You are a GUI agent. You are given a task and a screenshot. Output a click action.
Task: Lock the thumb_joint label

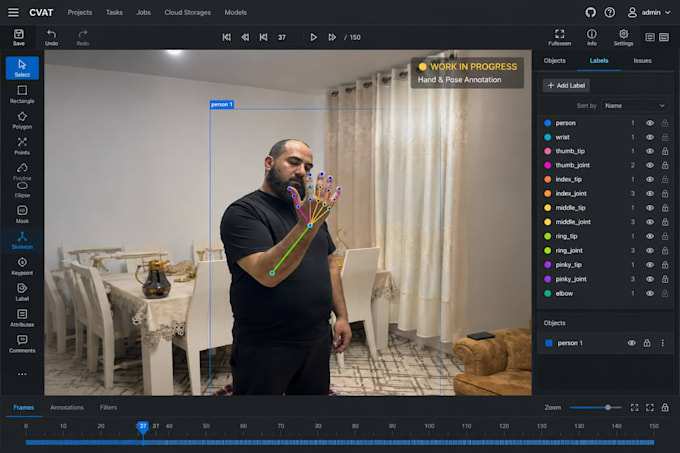pyautogui.click(x=665, y=165)
